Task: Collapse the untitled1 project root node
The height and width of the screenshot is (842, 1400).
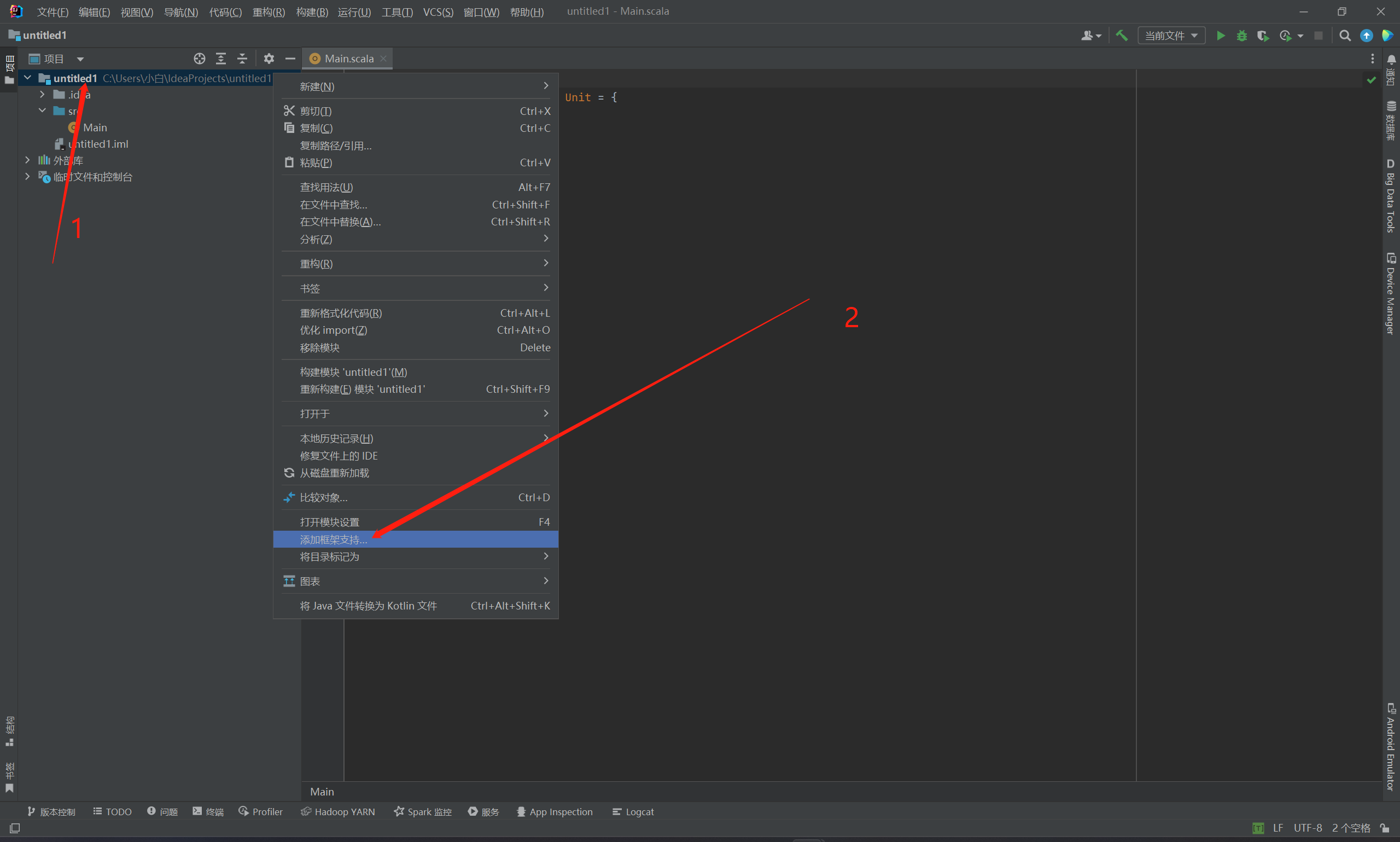Action: click(x=27, y=78)
